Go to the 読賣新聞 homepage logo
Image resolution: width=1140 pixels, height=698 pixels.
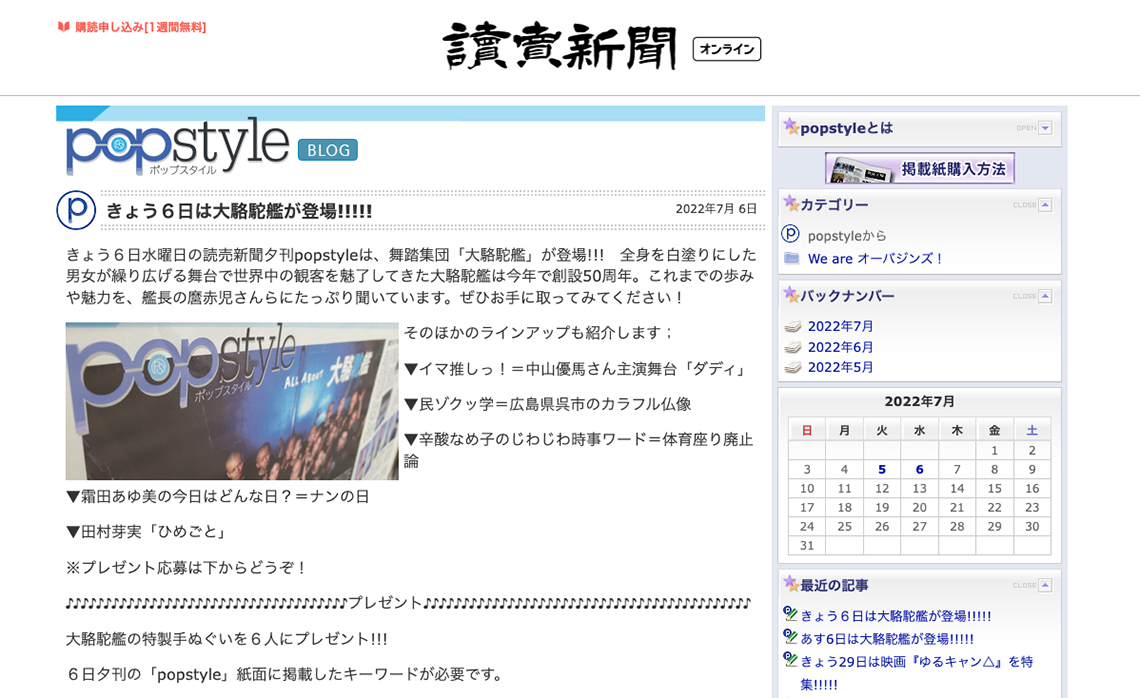click(x=560, y=46)
